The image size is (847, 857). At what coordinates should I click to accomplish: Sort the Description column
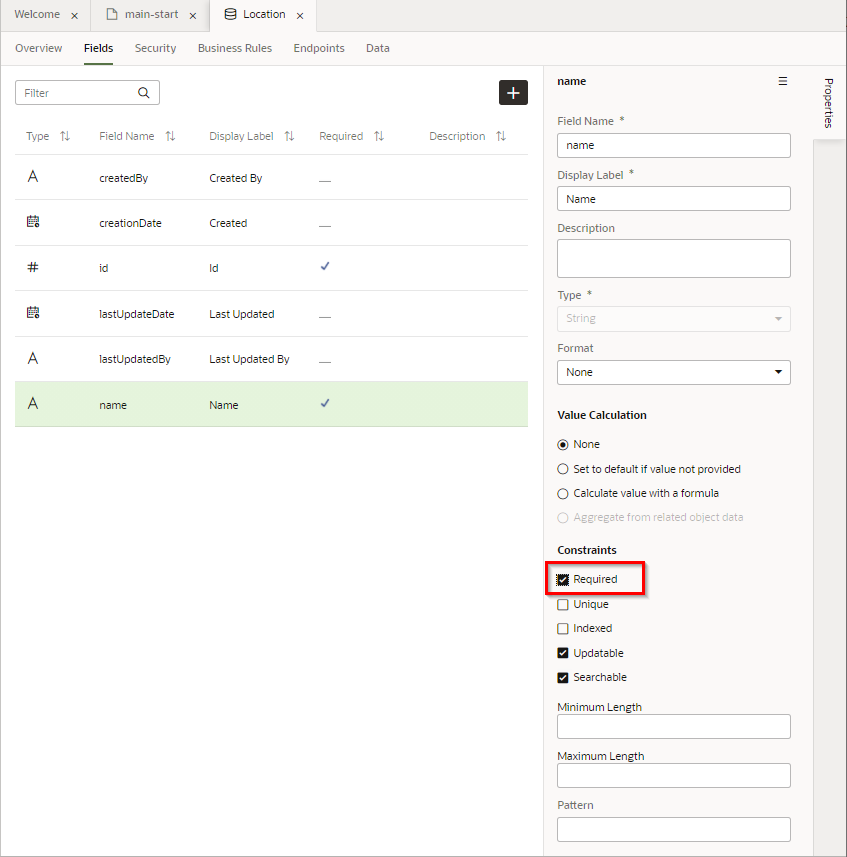(x=501, y=136)
